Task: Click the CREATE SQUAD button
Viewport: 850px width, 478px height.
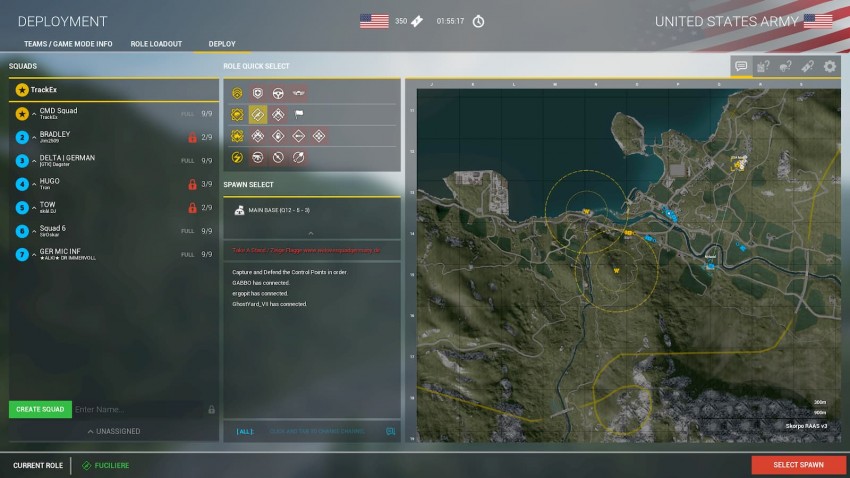Action: coord(40,409)
